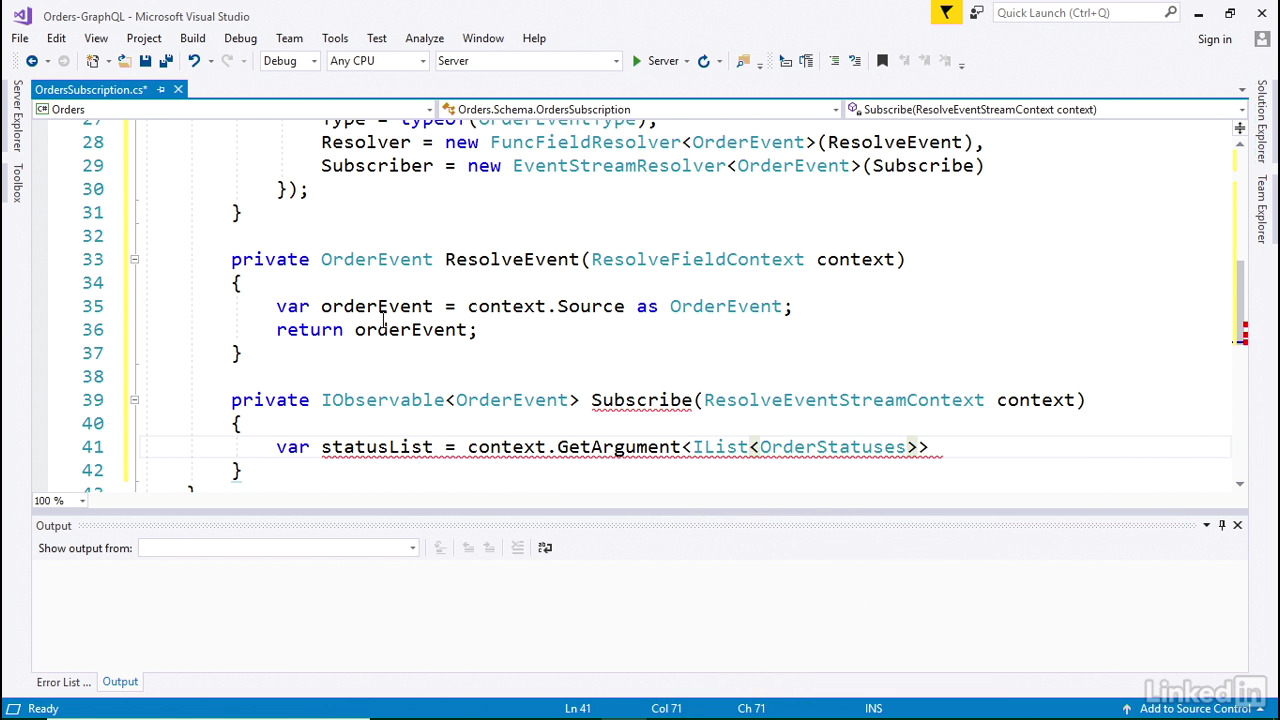Undo the last edit

click(193, 61)
